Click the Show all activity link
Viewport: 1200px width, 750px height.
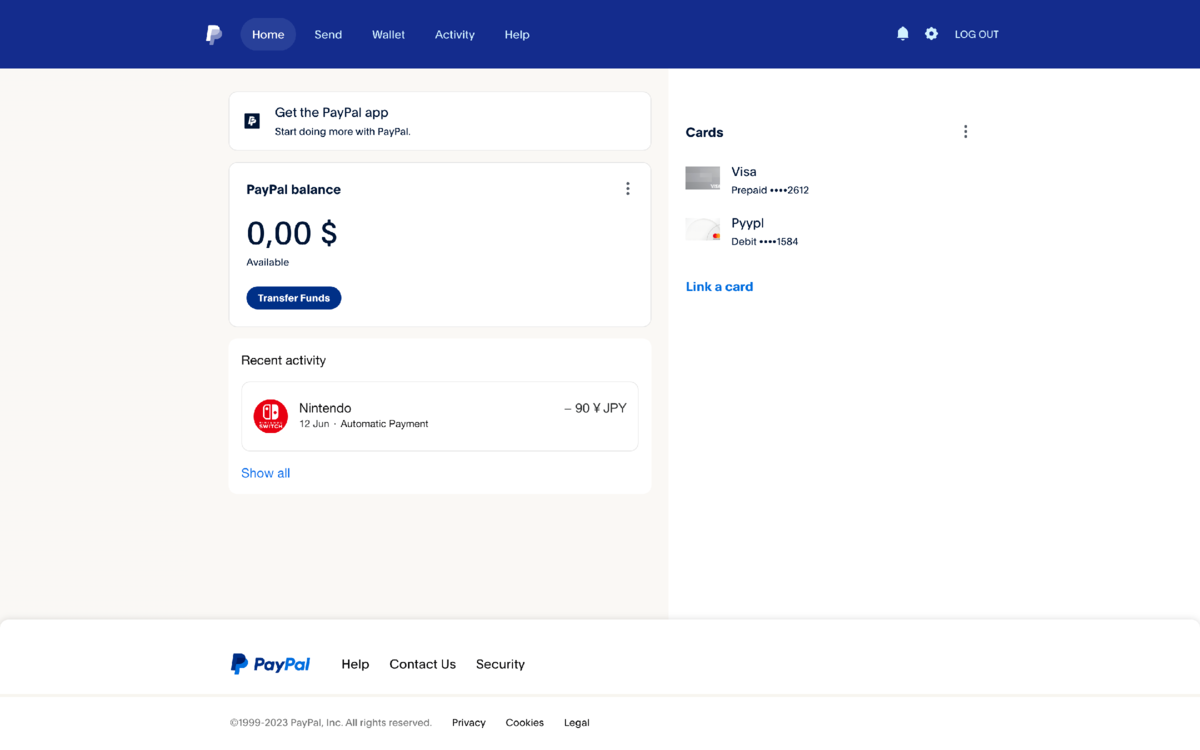pos(266,473)
